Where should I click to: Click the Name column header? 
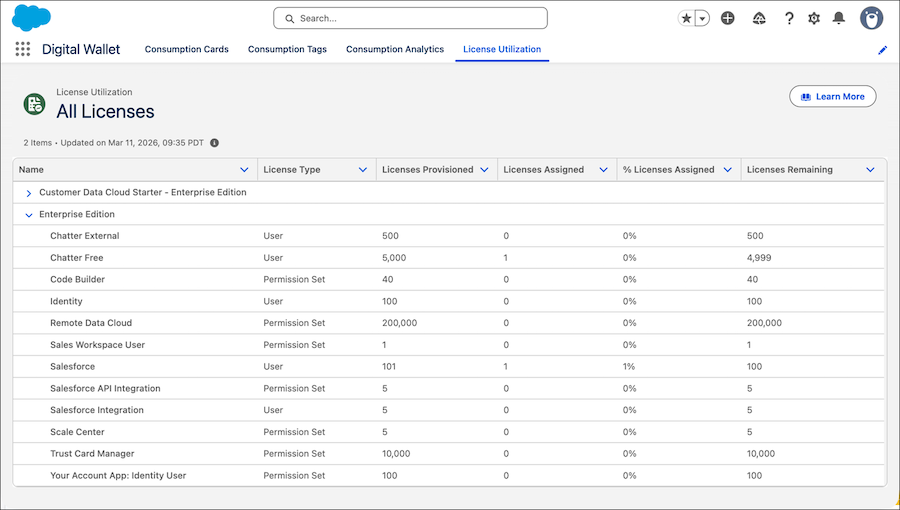coord(31,170)
